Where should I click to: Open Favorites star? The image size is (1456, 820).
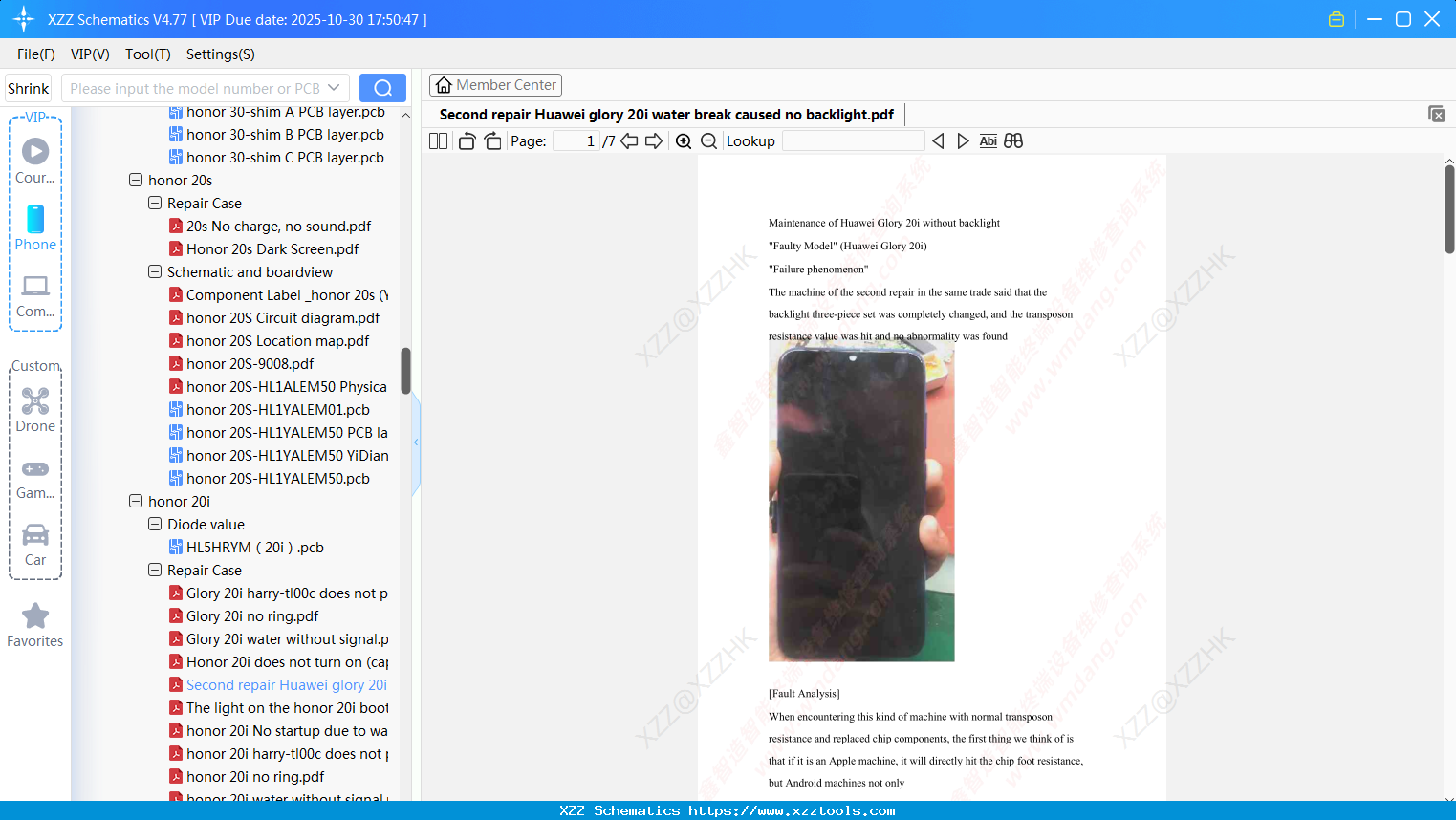pos(35,626)
